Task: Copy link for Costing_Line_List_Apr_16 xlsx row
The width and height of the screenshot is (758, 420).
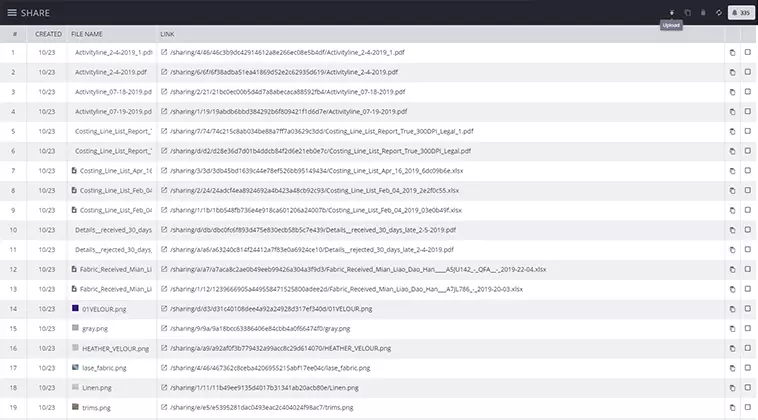Action: [x=732, y=171]
